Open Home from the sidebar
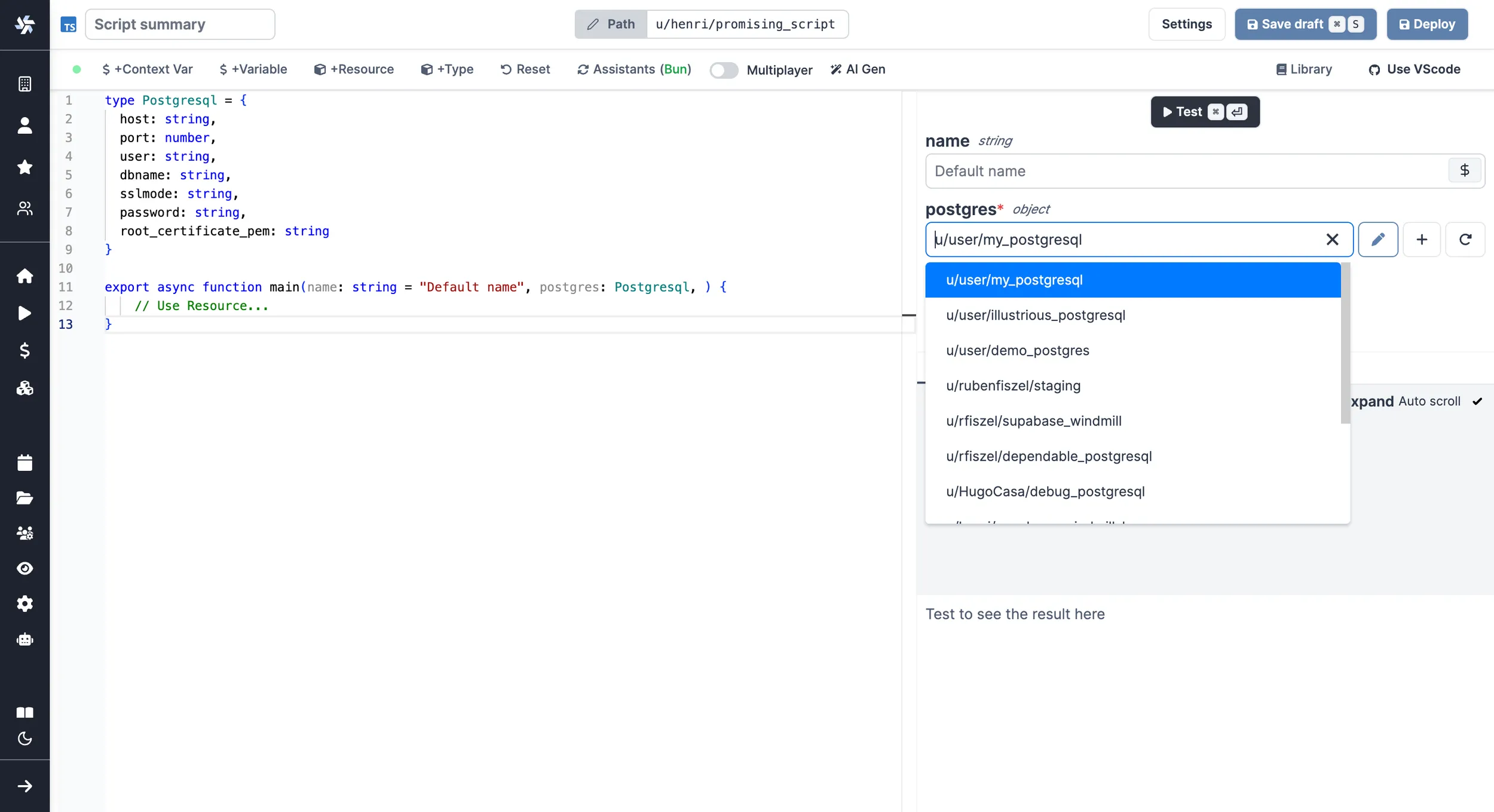This screenshot has height=812, width=1494. (25, 276)
